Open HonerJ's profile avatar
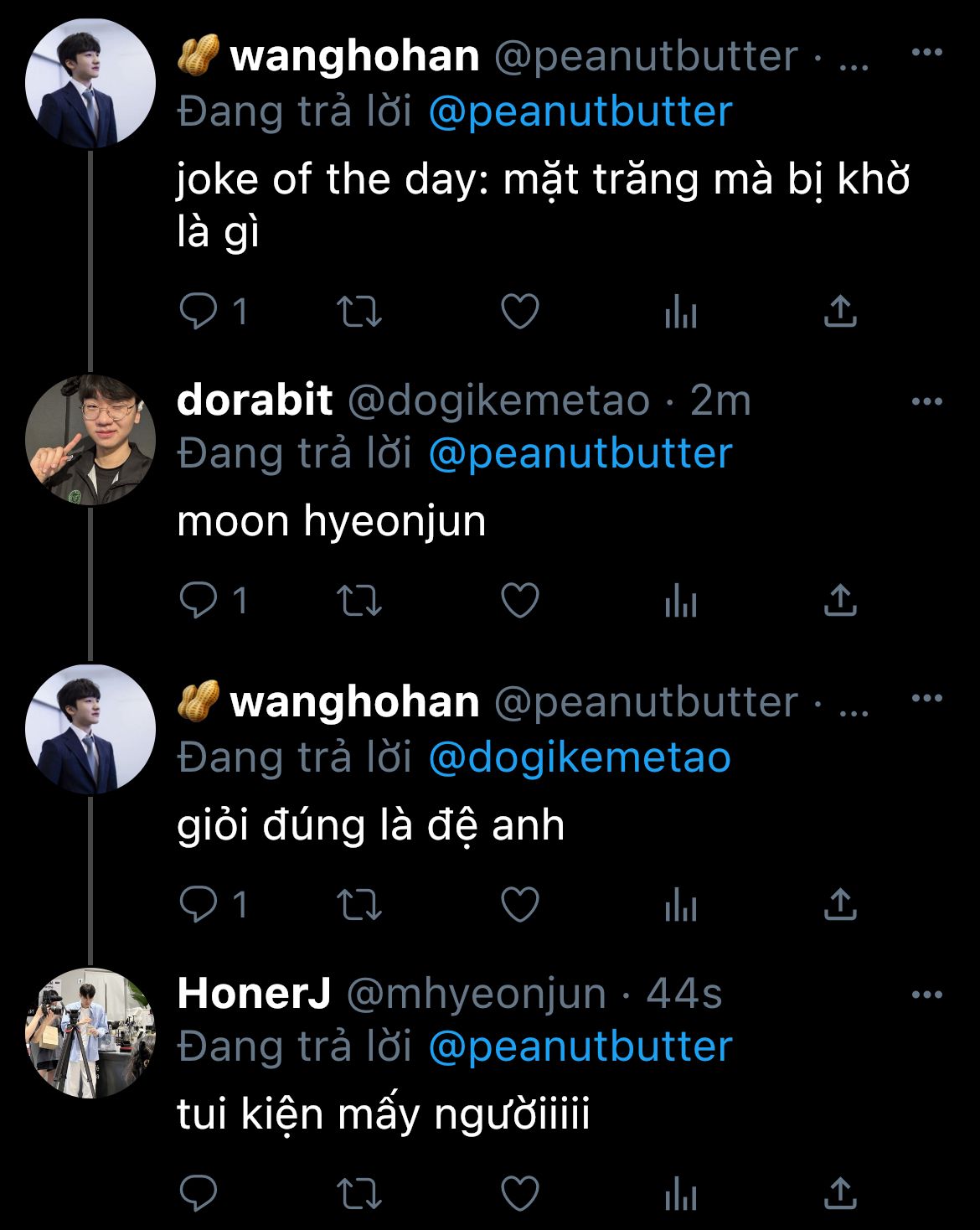 click(90, 1033)
